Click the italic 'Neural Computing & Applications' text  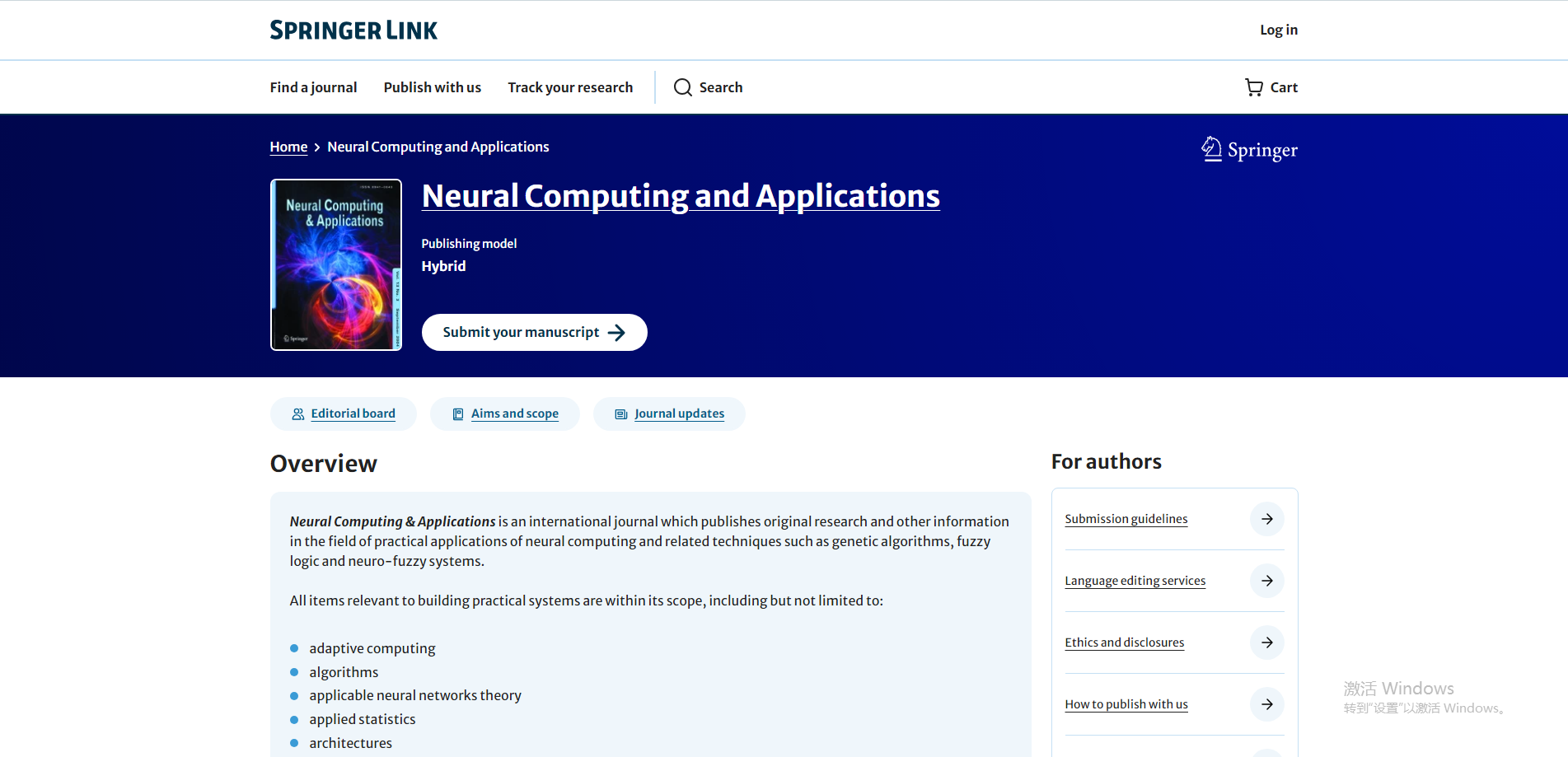[393, 521]
